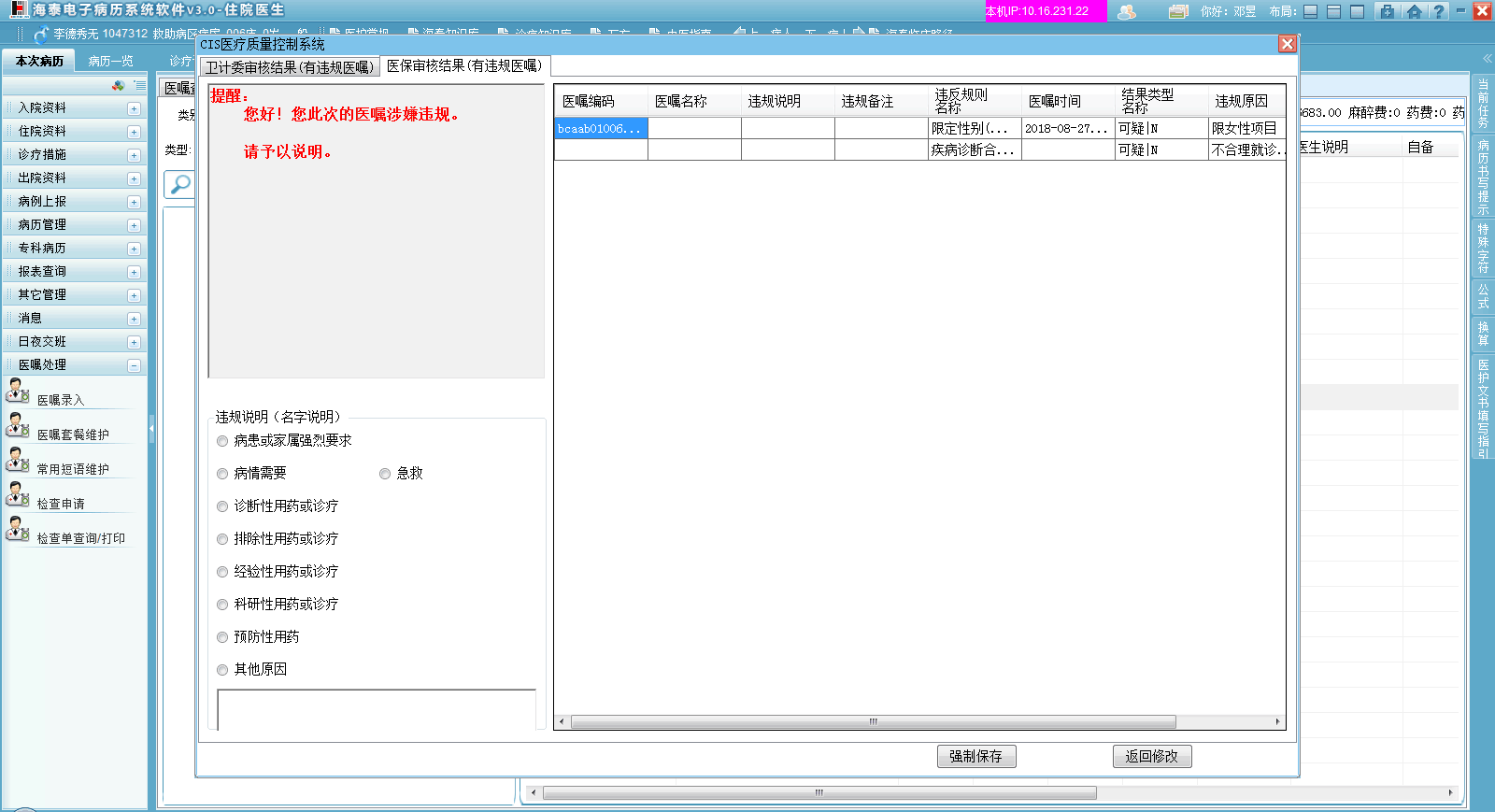
Task: Click the users icon in the title bar
Action: pos(1127,11)
